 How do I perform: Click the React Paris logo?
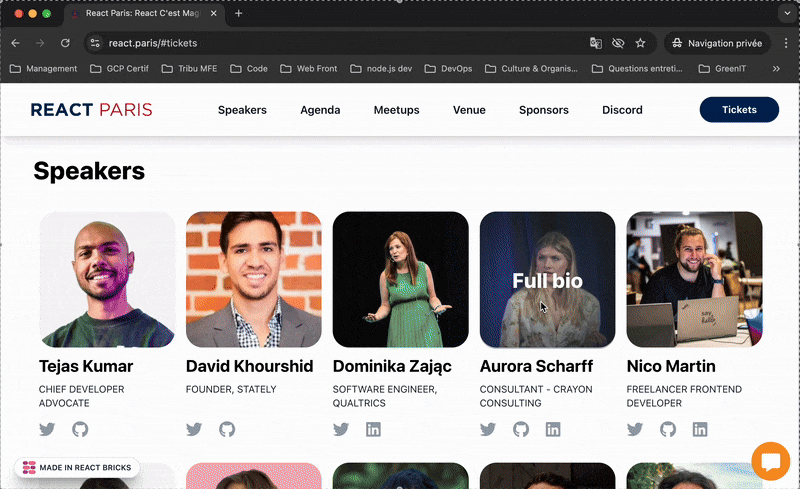click(x=91, y=110)
